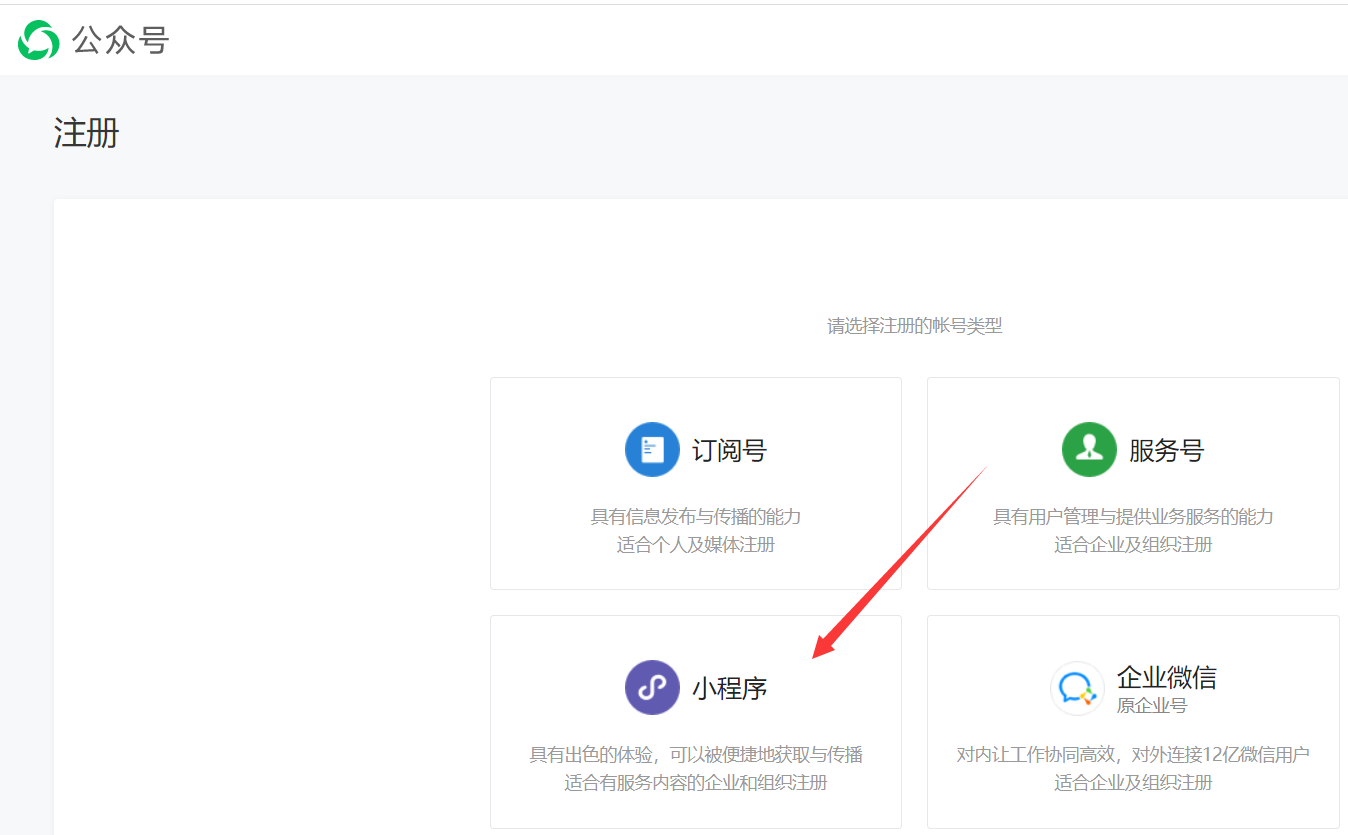Click text 具有信息发布与传播的能力
The image size is (1348, 835).
[696, 517]
